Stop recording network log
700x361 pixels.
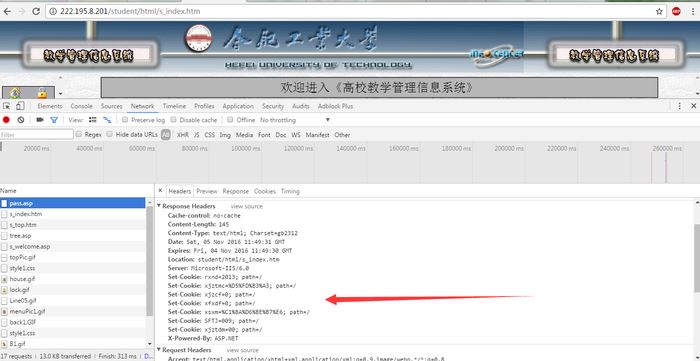coord(6,120)
